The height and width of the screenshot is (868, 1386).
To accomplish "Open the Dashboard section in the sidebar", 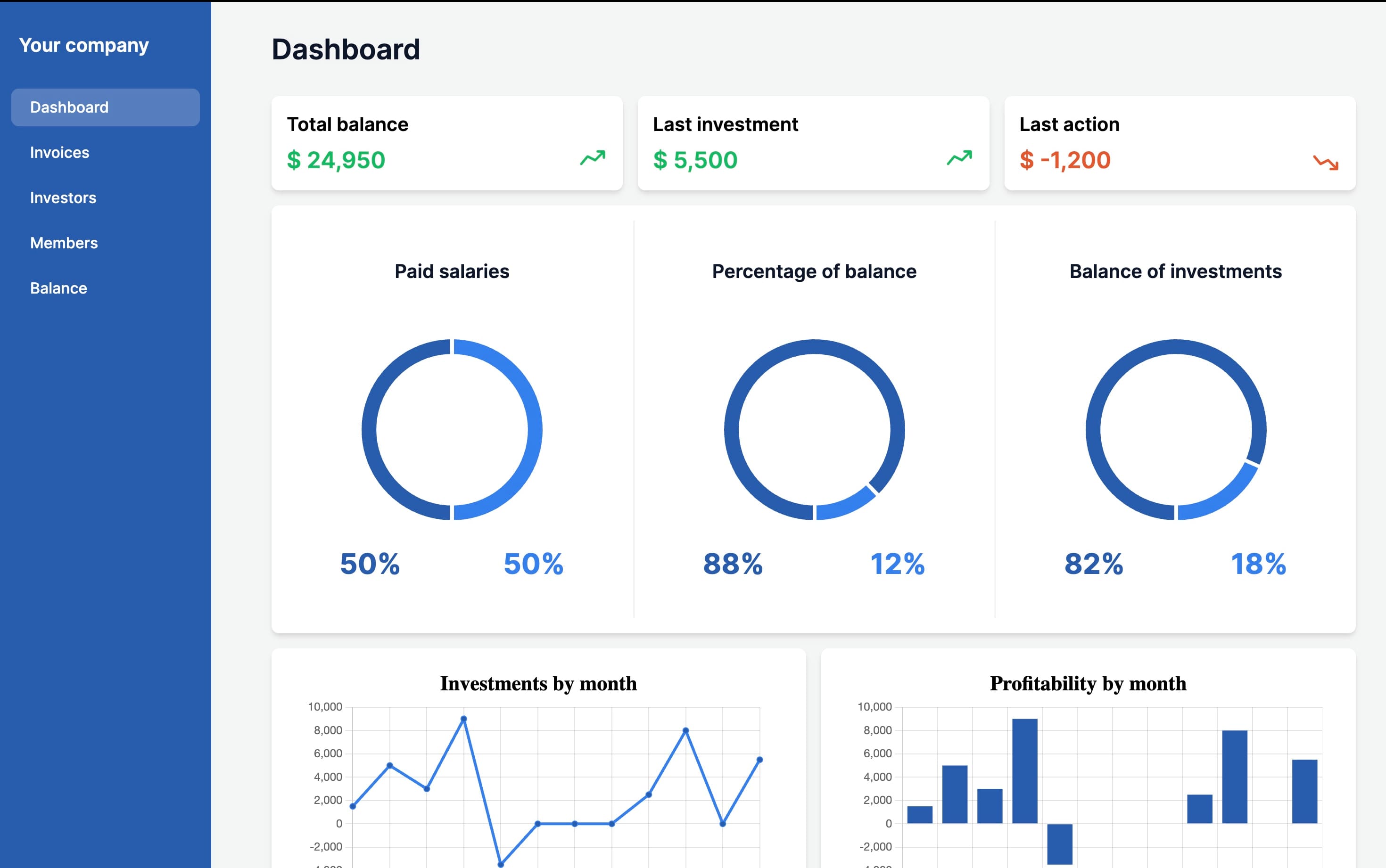I will (x=69, y=107).
